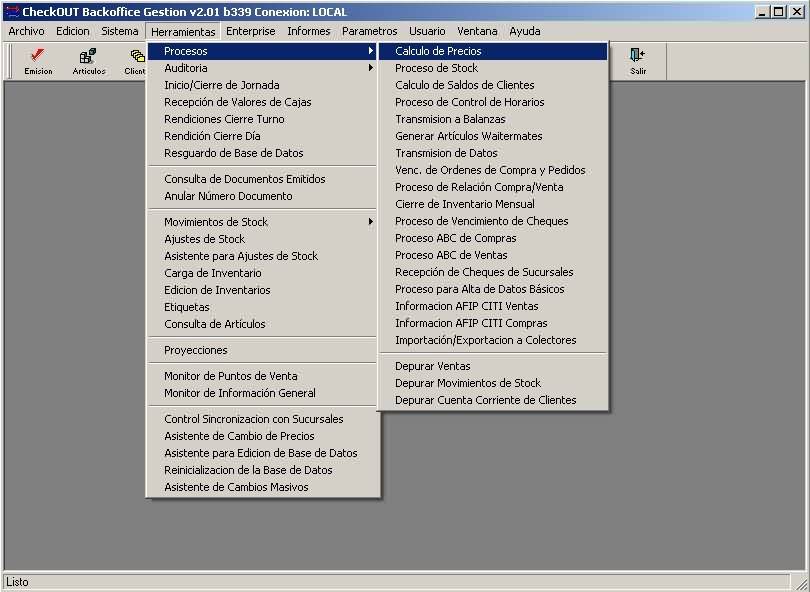Launch Asistente de Cambios Masivos
The width and height of the screenshot is (810, 592).
click(262, 487)
